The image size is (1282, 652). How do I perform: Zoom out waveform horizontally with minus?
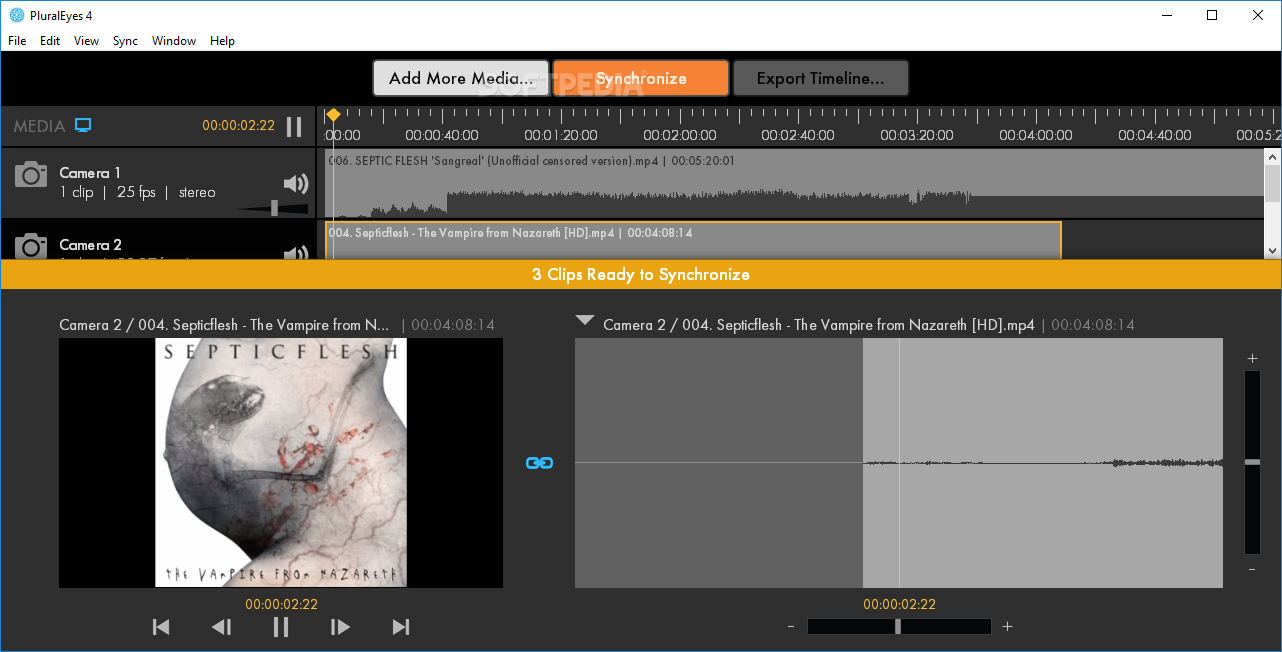tap(791, 627)
